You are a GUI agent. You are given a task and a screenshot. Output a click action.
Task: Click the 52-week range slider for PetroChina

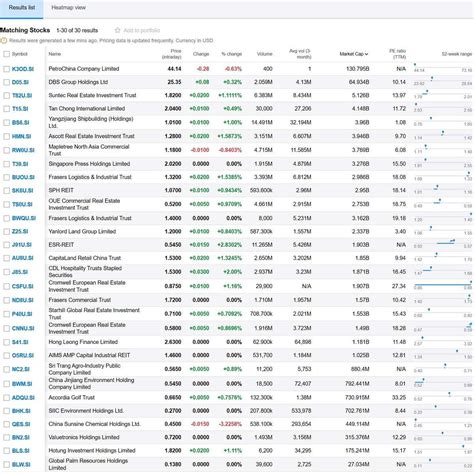[443, 68]
